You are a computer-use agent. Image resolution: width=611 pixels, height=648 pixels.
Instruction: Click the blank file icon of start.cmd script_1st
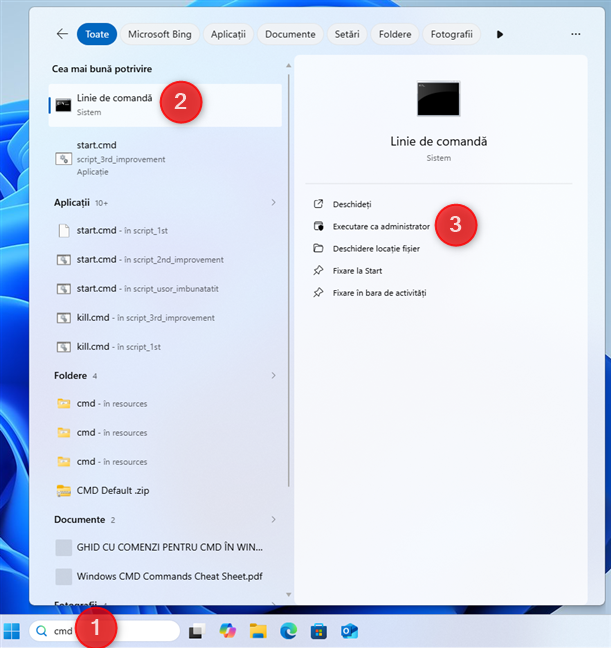click(64, 231)
